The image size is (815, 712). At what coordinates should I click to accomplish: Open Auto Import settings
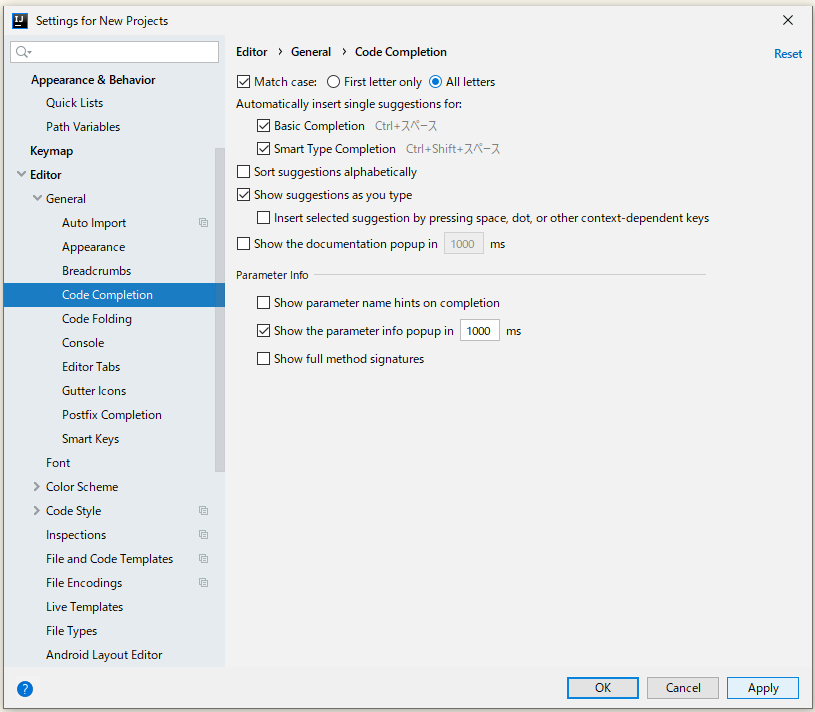(x=94, y=223)
